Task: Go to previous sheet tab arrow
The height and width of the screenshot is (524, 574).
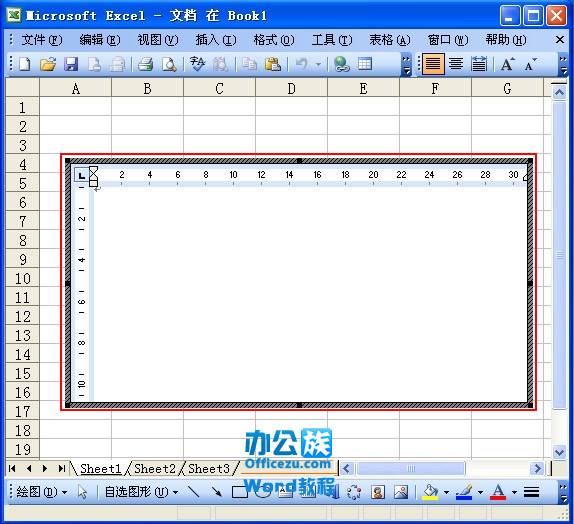Action: (x=29, y=468)
